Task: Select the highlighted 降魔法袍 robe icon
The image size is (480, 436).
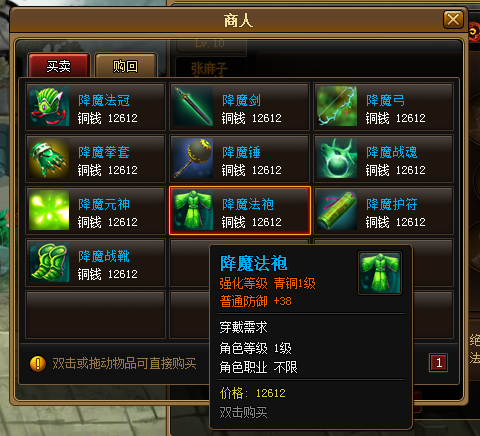Action: (x=193, y=210)
